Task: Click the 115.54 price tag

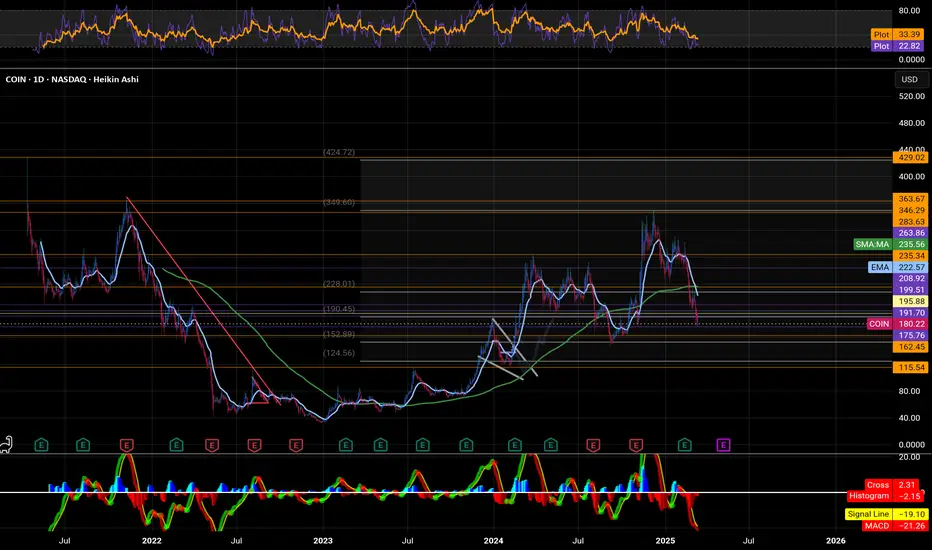Action: tap(910, 367)
